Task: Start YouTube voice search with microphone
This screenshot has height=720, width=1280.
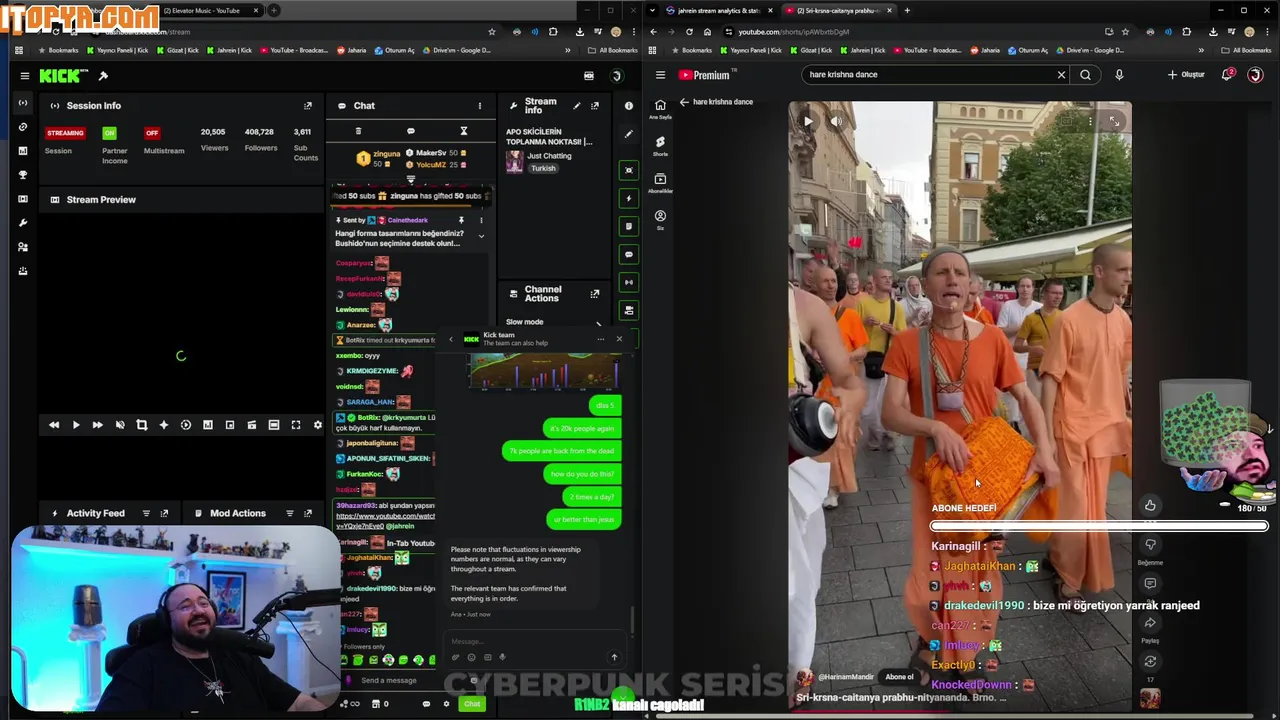Action: (x=1119, y=75)
